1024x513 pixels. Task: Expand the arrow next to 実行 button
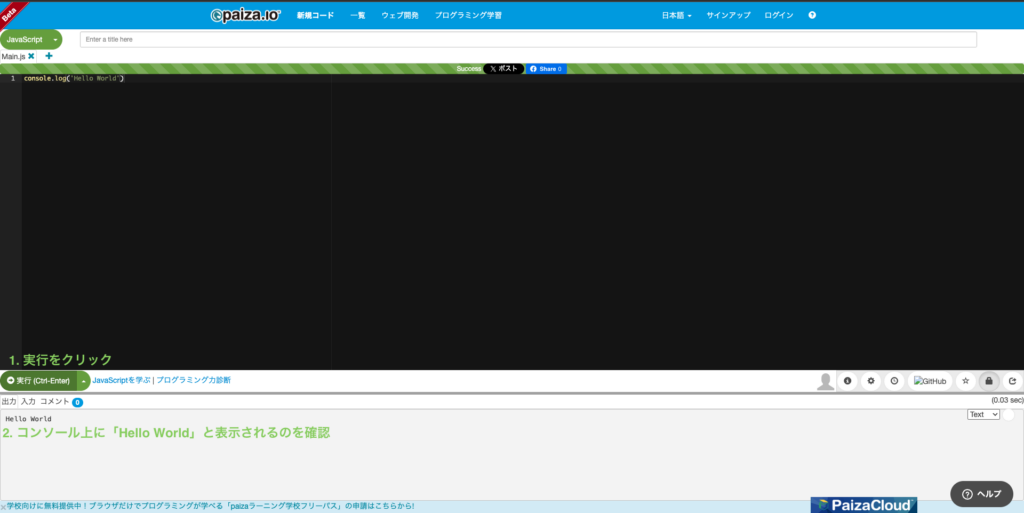[84, 381]
